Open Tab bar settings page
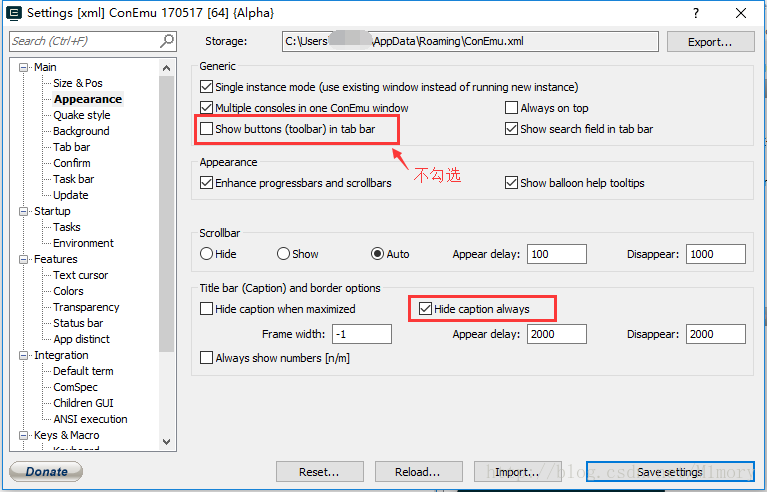 (71, 147)
